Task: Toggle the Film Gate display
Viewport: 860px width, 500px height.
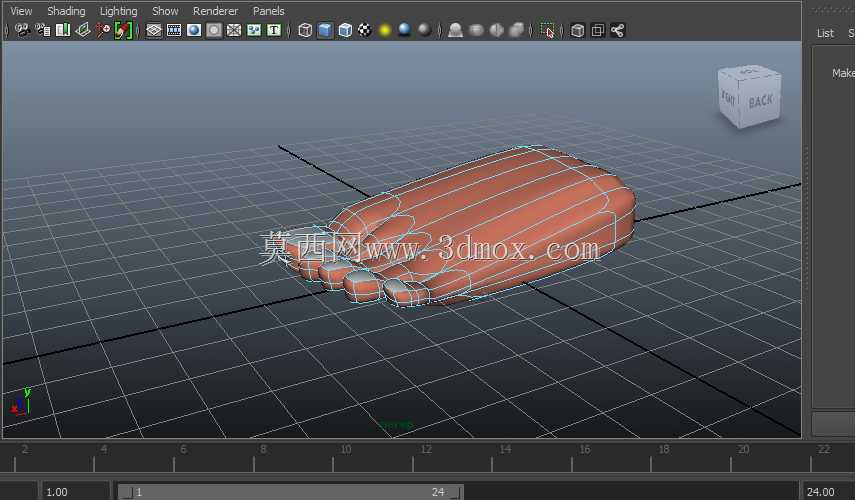Action: (x=174, y=30)
